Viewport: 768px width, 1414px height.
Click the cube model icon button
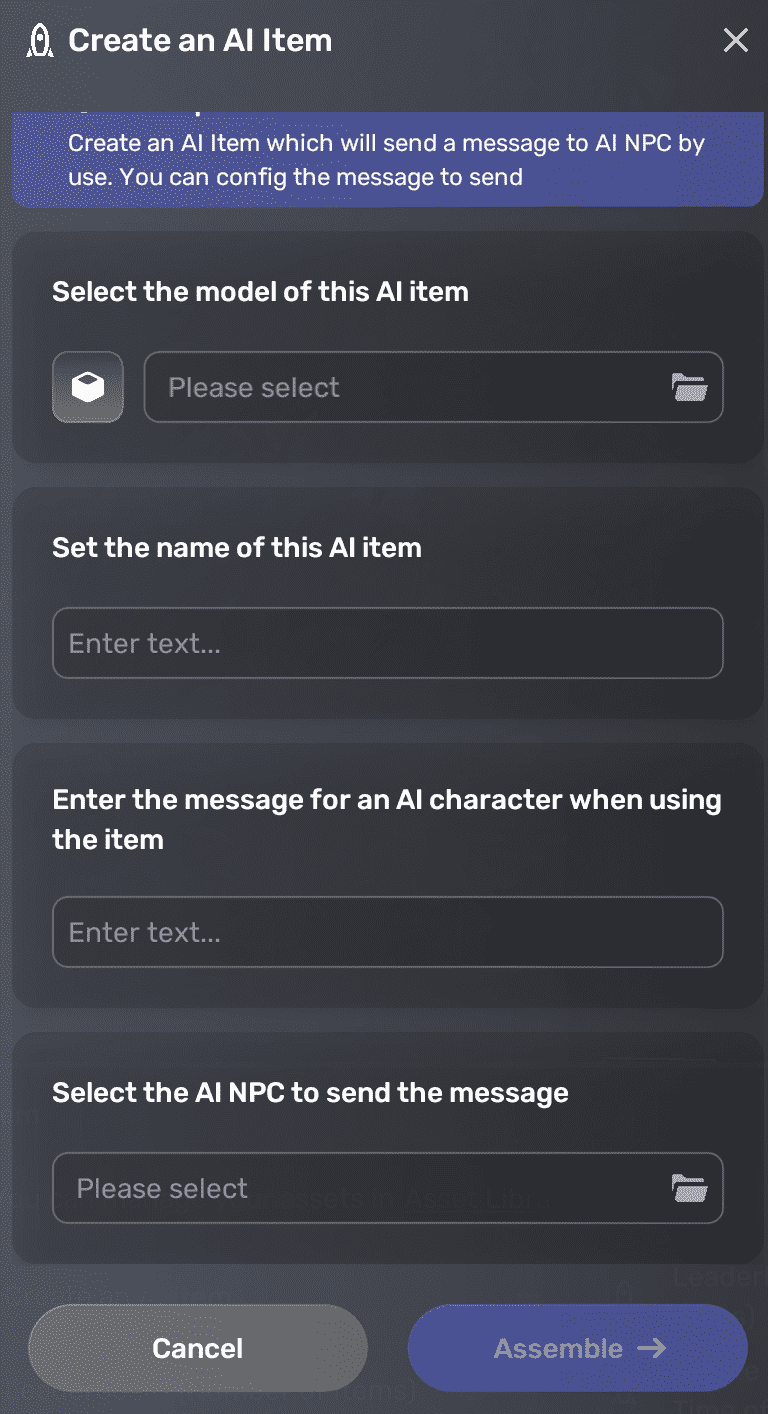point(88,387)
